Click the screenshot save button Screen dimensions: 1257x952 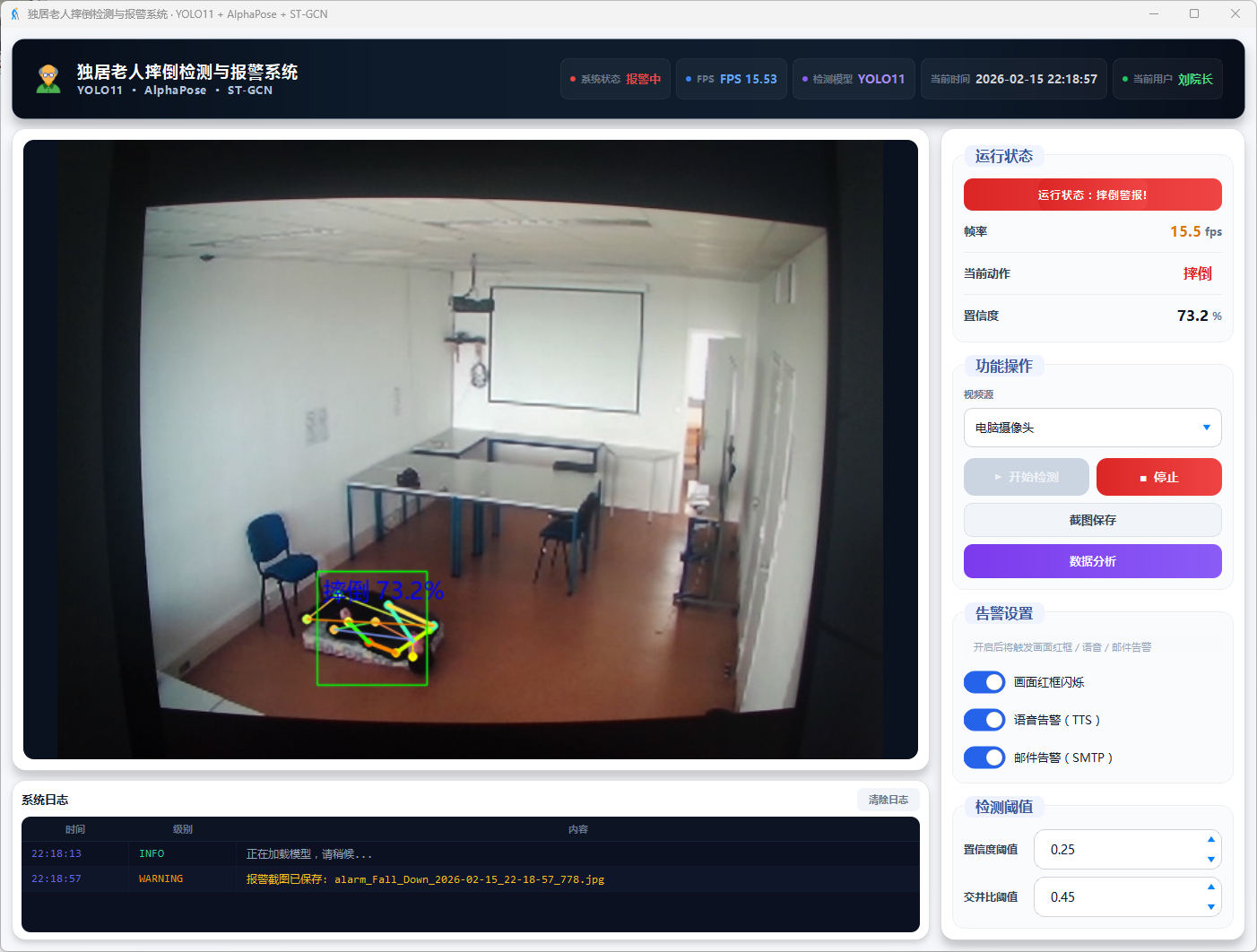(1092, 520)
